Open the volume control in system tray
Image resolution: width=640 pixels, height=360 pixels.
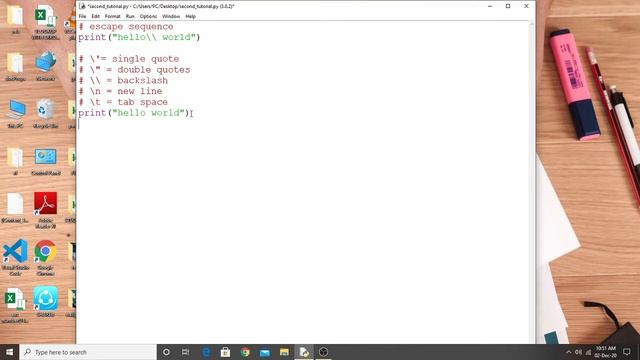(x=578, y=352)
